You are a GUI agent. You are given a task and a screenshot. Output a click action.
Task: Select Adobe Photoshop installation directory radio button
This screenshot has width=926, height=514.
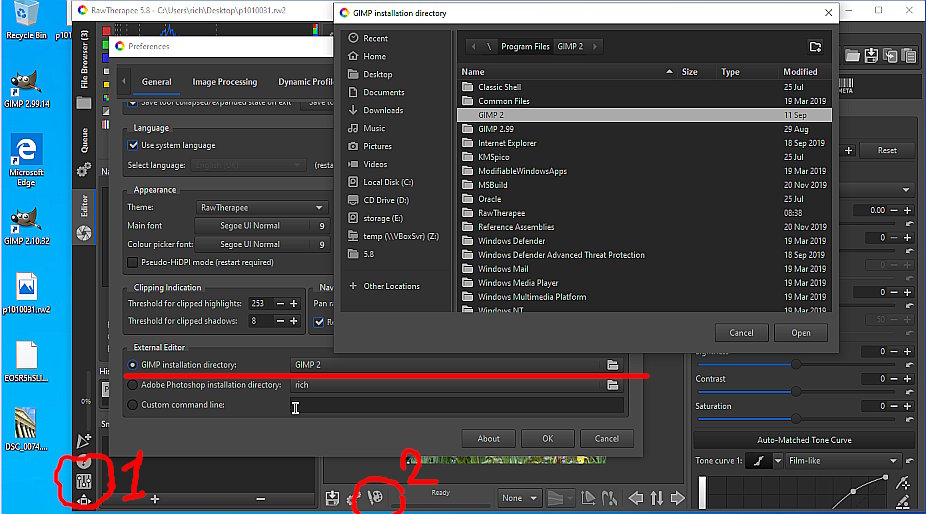132,385
